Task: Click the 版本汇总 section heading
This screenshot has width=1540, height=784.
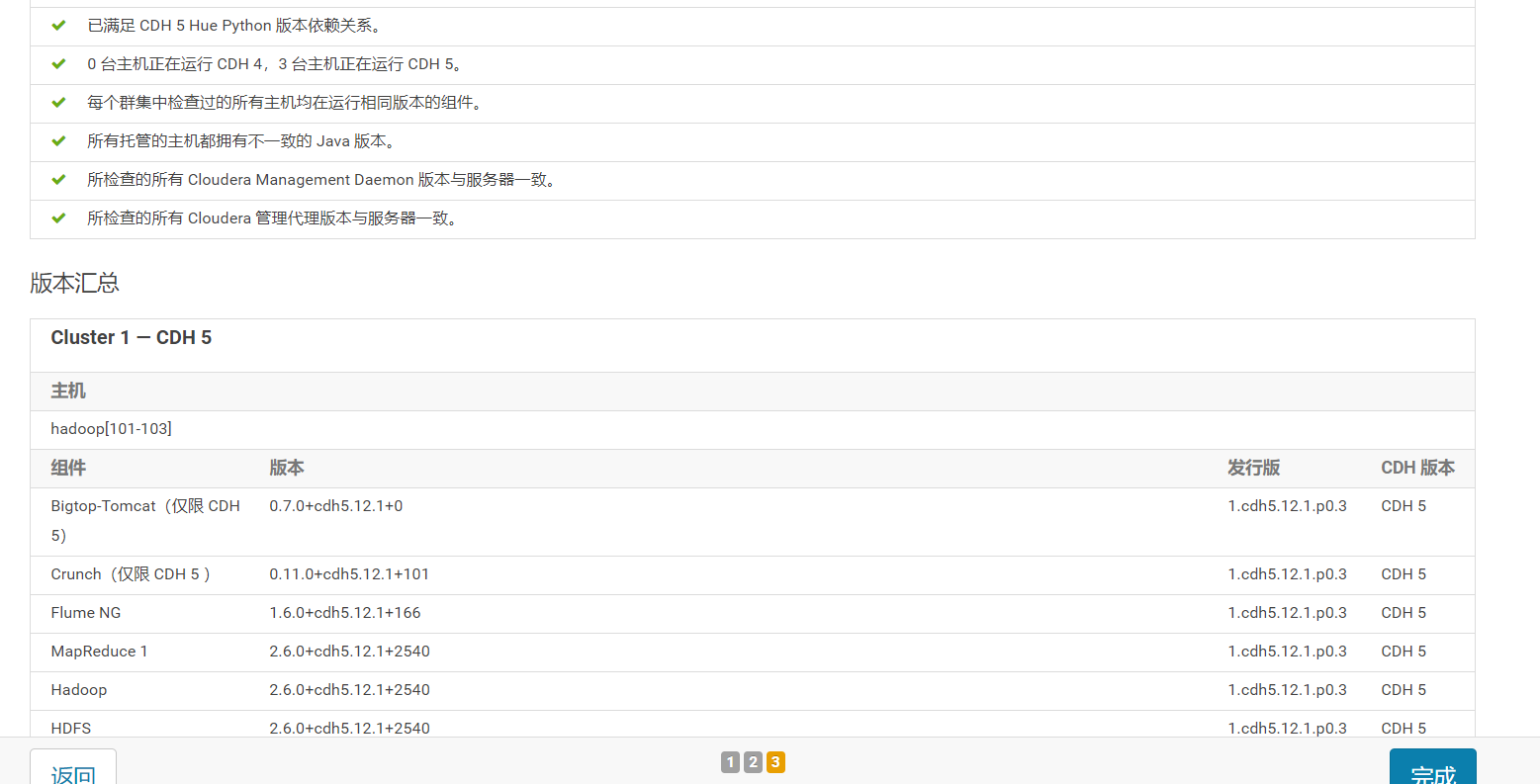Action: click(74, 283)
